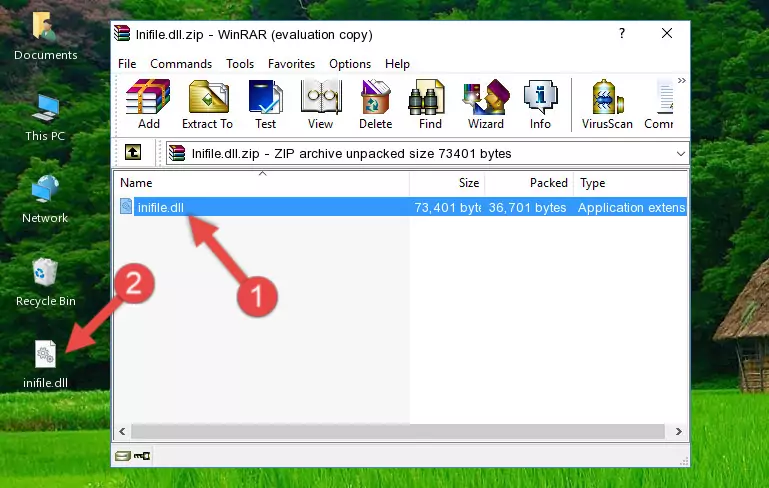Open the Find binoculars tool
The height and width of the screenshot is (488, 769).
(x=430, y=104)
